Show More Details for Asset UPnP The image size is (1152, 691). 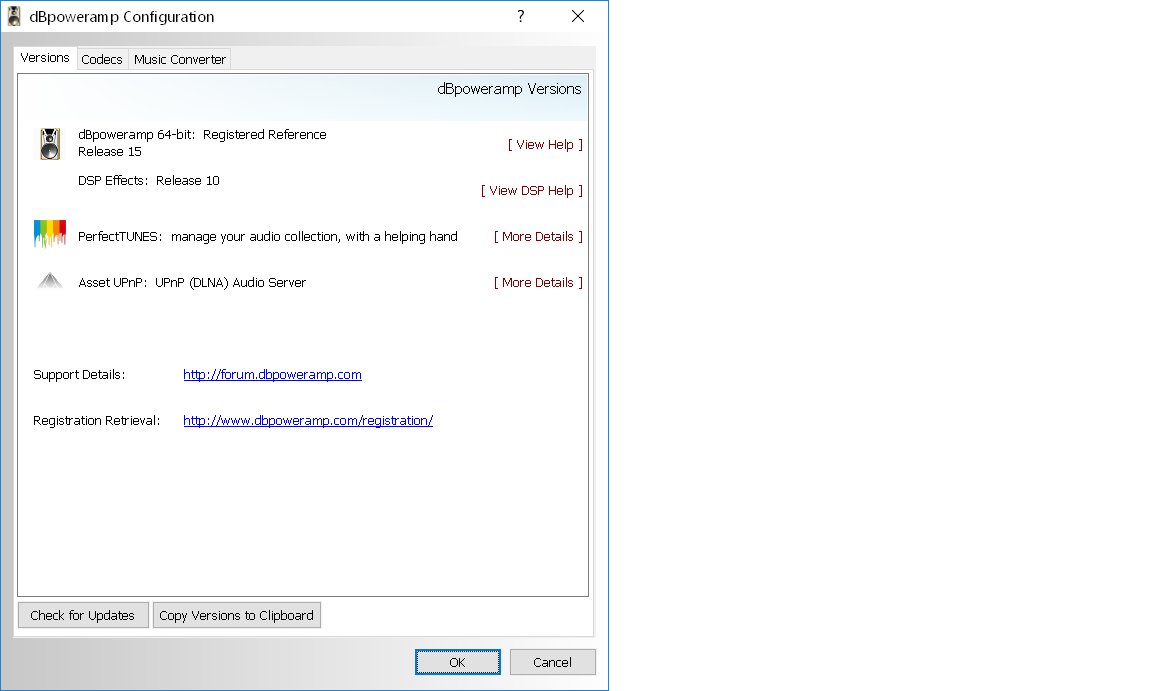pyautogui.click(x=538, y=282)
